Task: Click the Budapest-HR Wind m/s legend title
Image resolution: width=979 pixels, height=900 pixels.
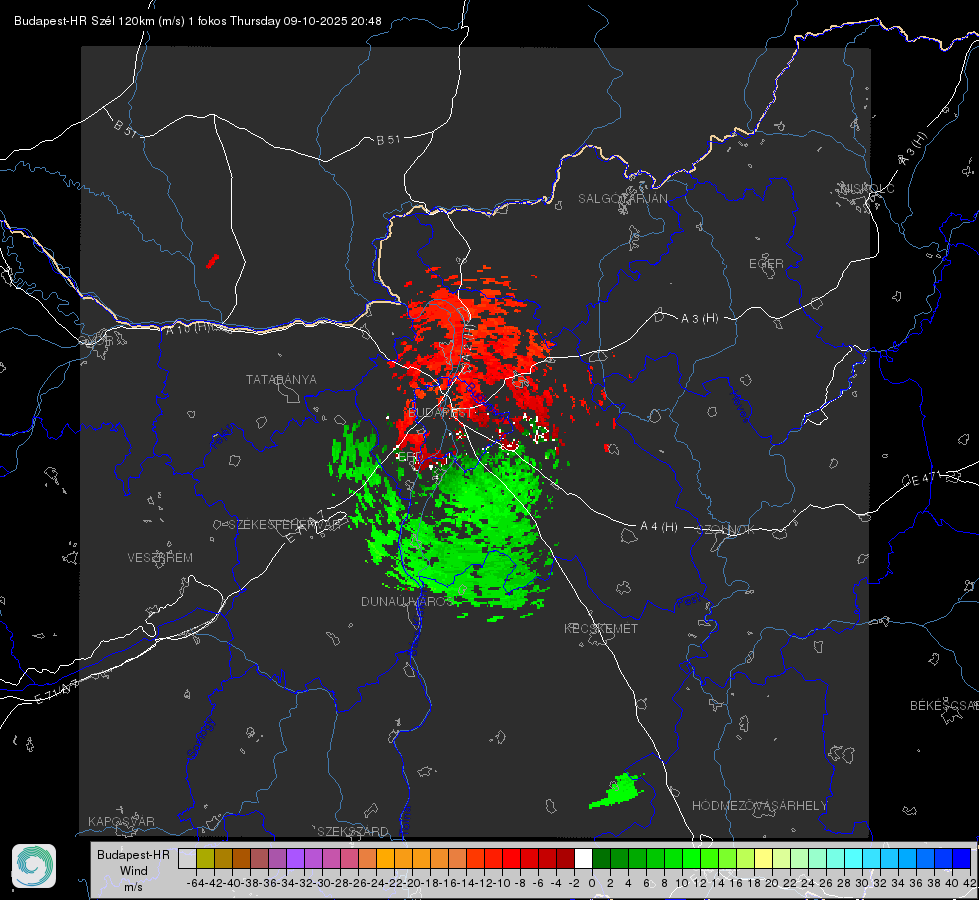Action: [134, 871]
